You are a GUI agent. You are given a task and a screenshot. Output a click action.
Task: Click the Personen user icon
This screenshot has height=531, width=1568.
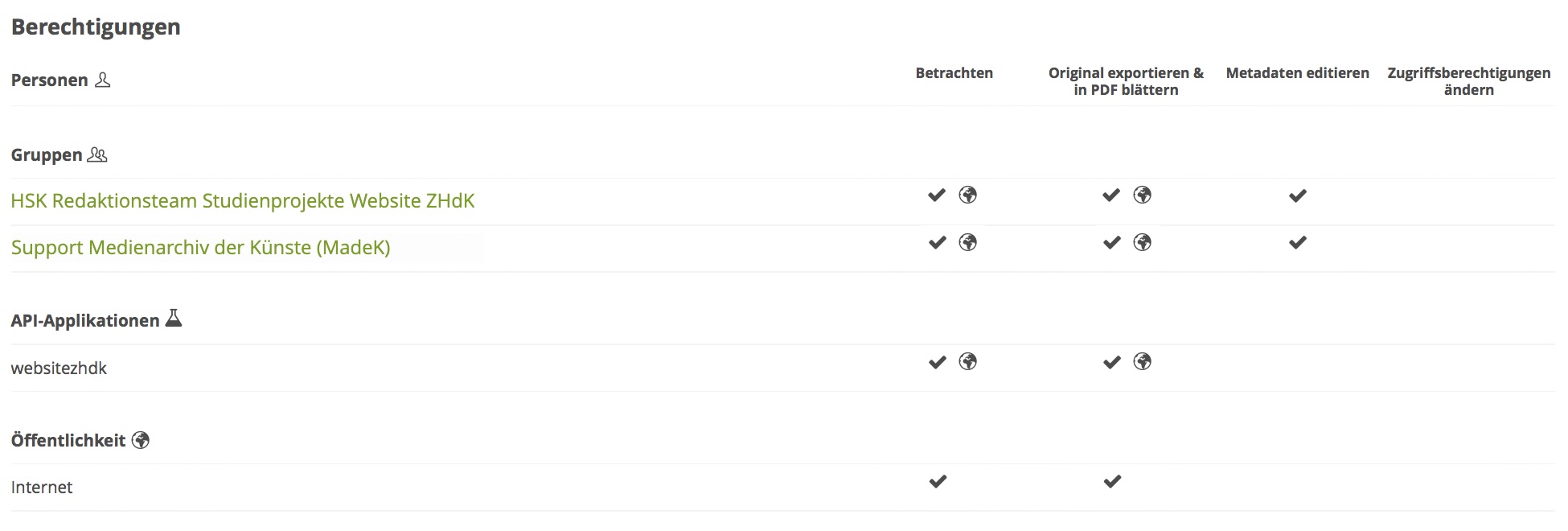tap(102, 80)
